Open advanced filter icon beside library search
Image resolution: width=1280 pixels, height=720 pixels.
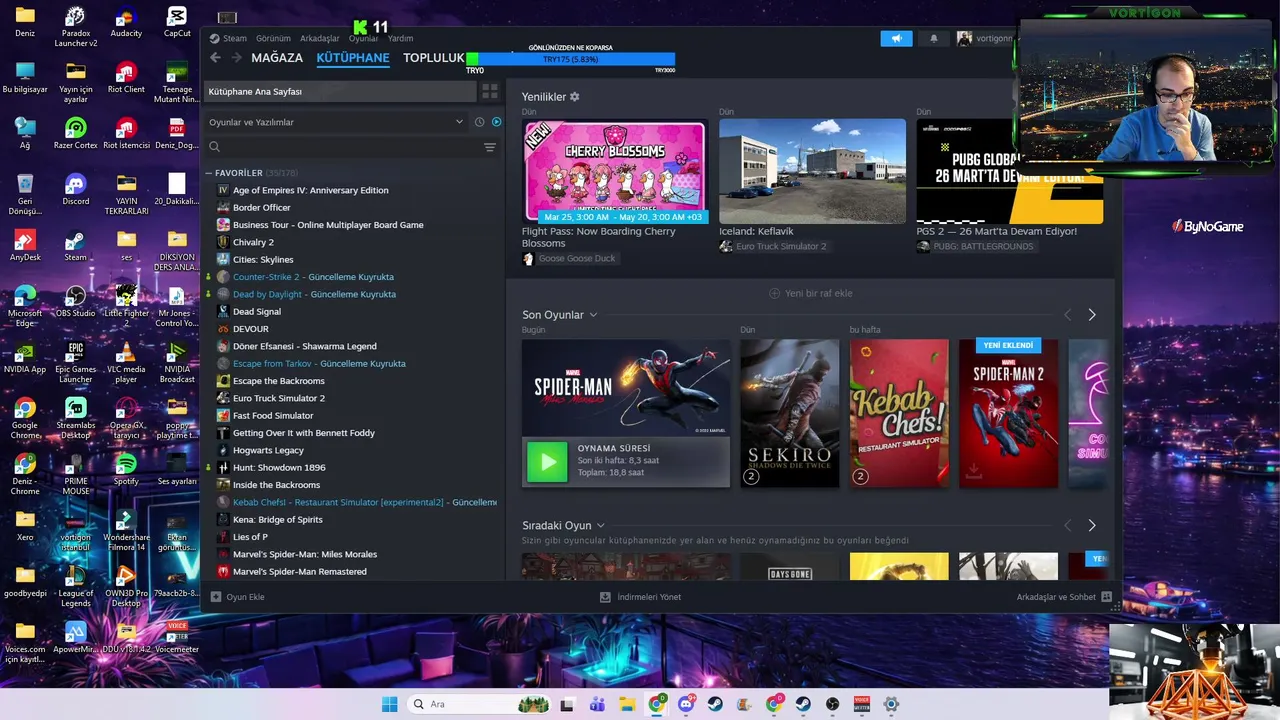coord(490,147)
